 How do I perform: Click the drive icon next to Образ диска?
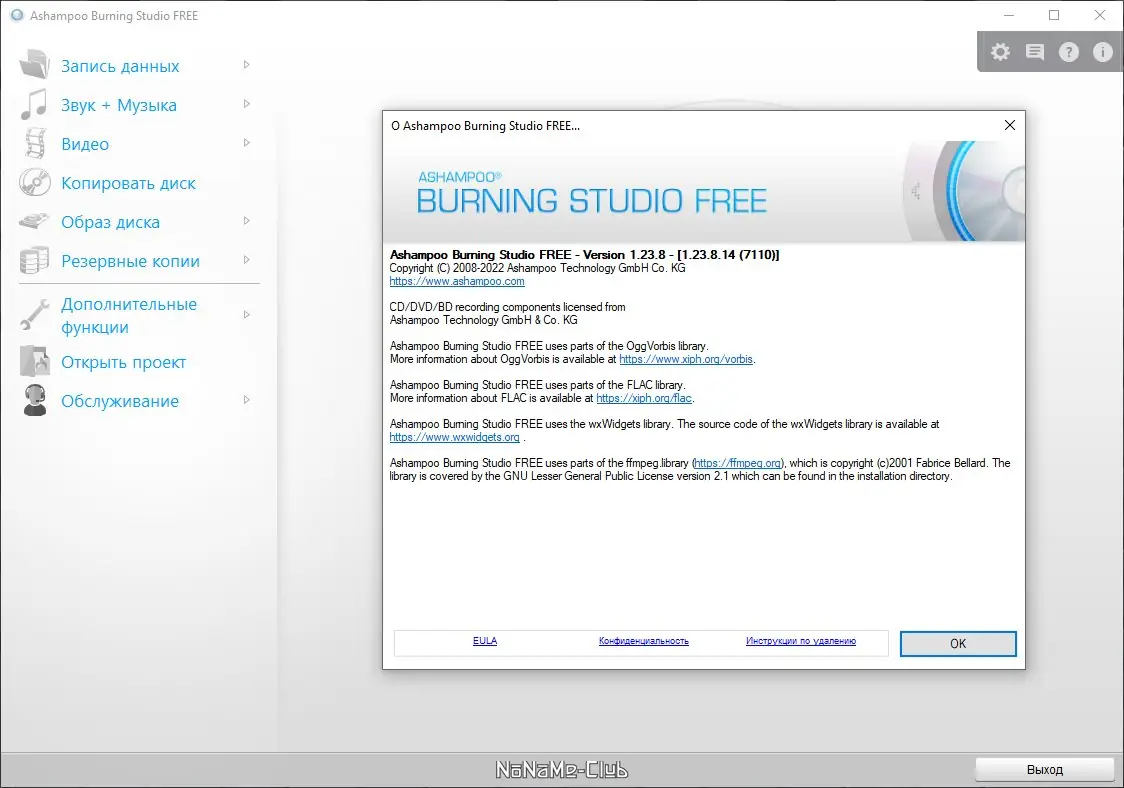(34, 221)
